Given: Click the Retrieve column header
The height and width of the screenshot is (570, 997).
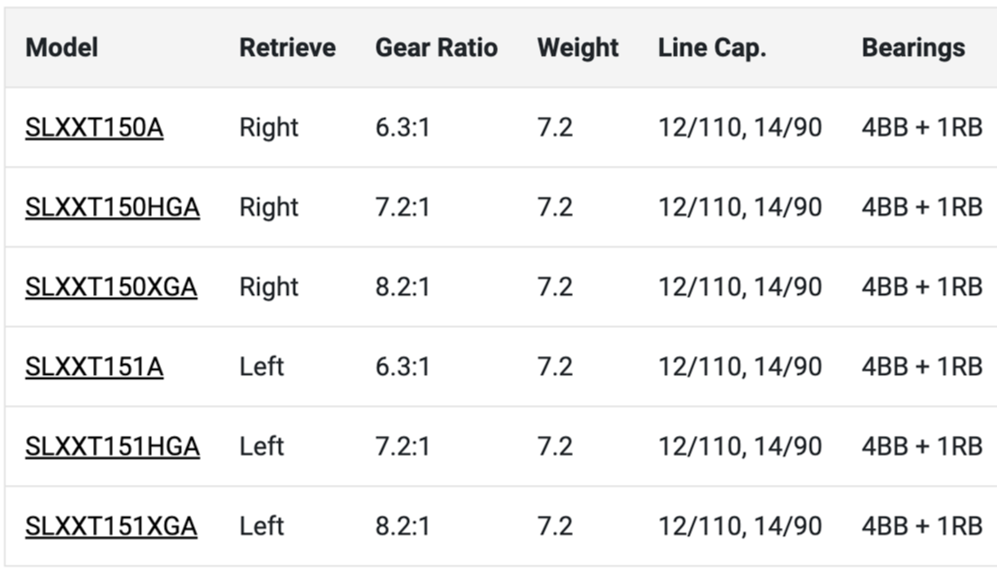Looking at the screenshot, I should [x=287, y=48].
